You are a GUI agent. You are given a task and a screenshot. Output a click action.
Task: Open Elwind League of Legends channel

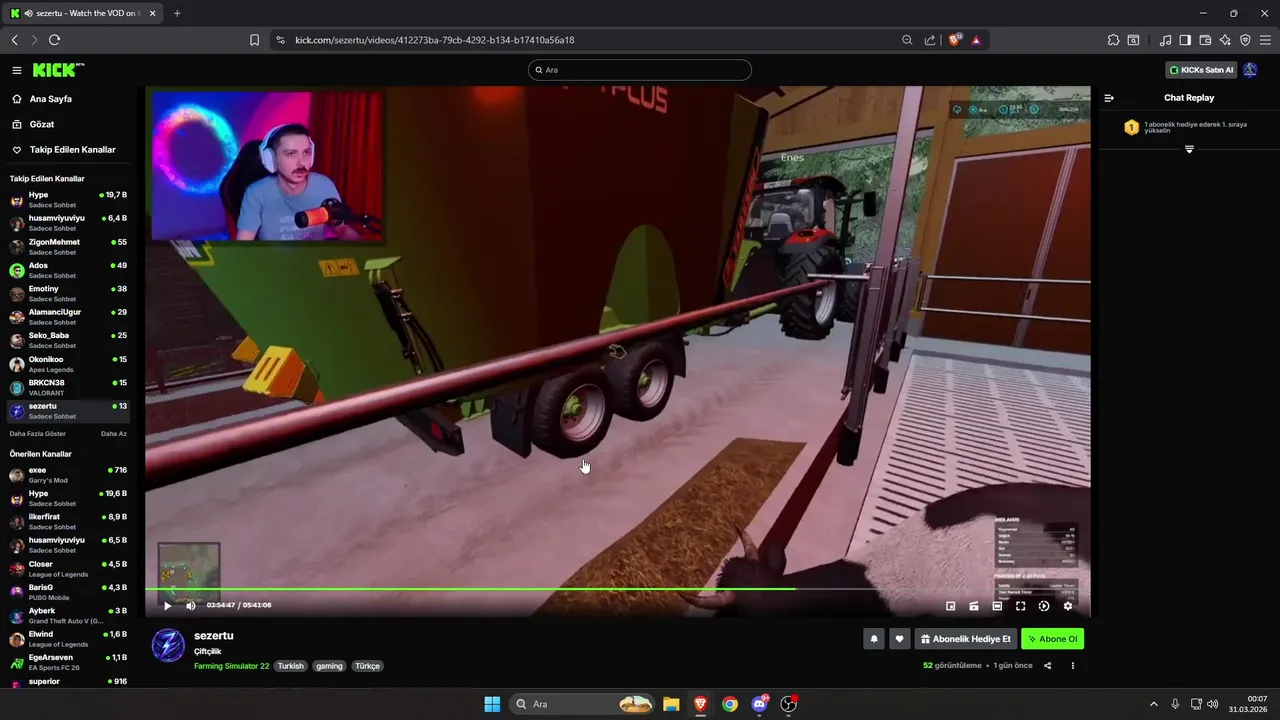coord(68,639)
